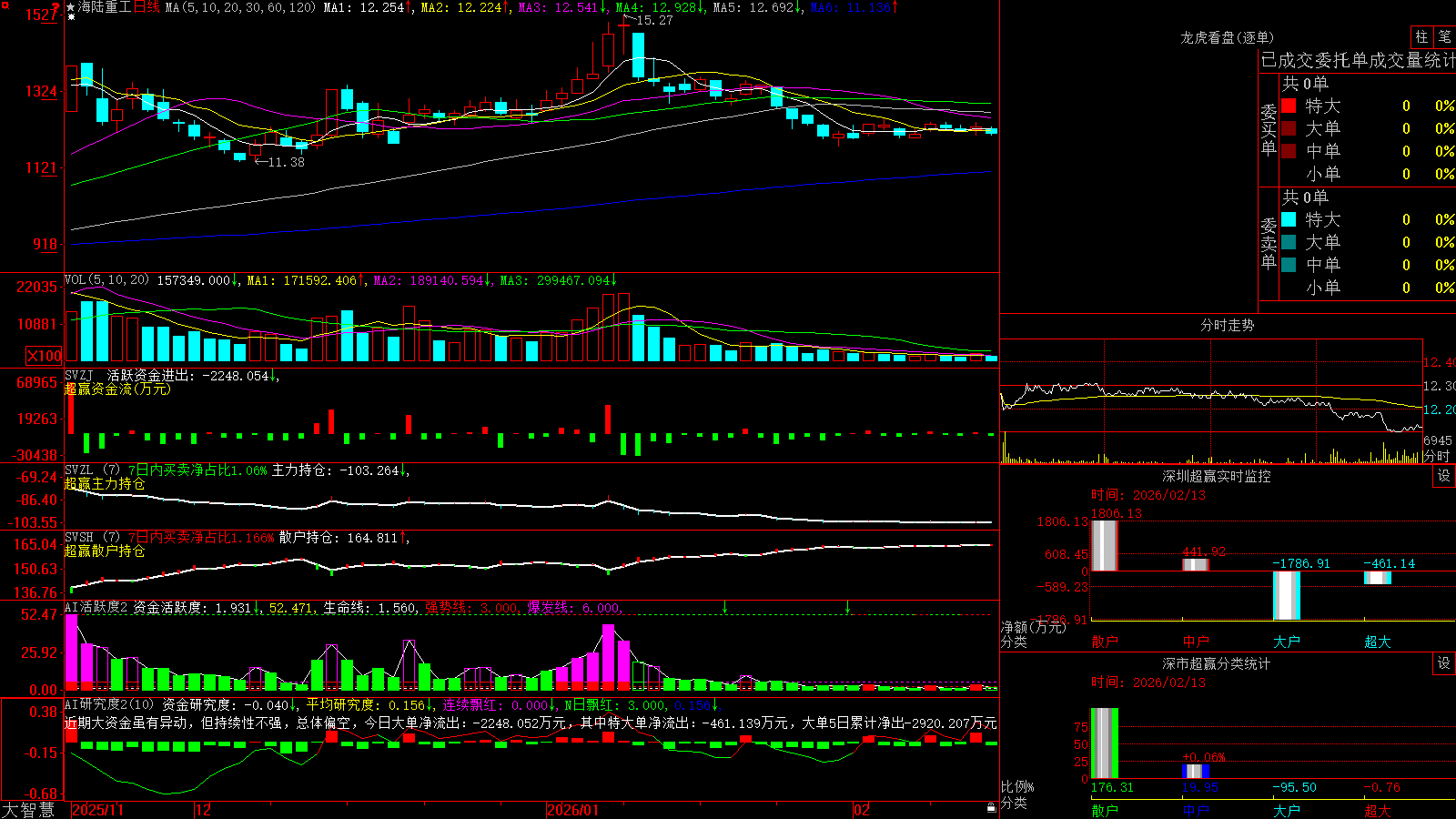Click the X100 volume scale indicator
Screen dimensions: 1456x819
point(45,356)
